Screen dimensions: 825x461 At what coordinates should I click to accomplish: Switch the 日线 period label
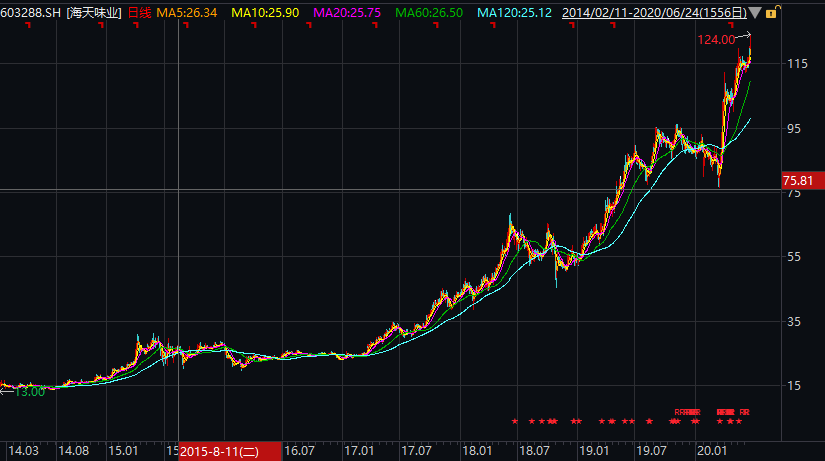(139, 13)
